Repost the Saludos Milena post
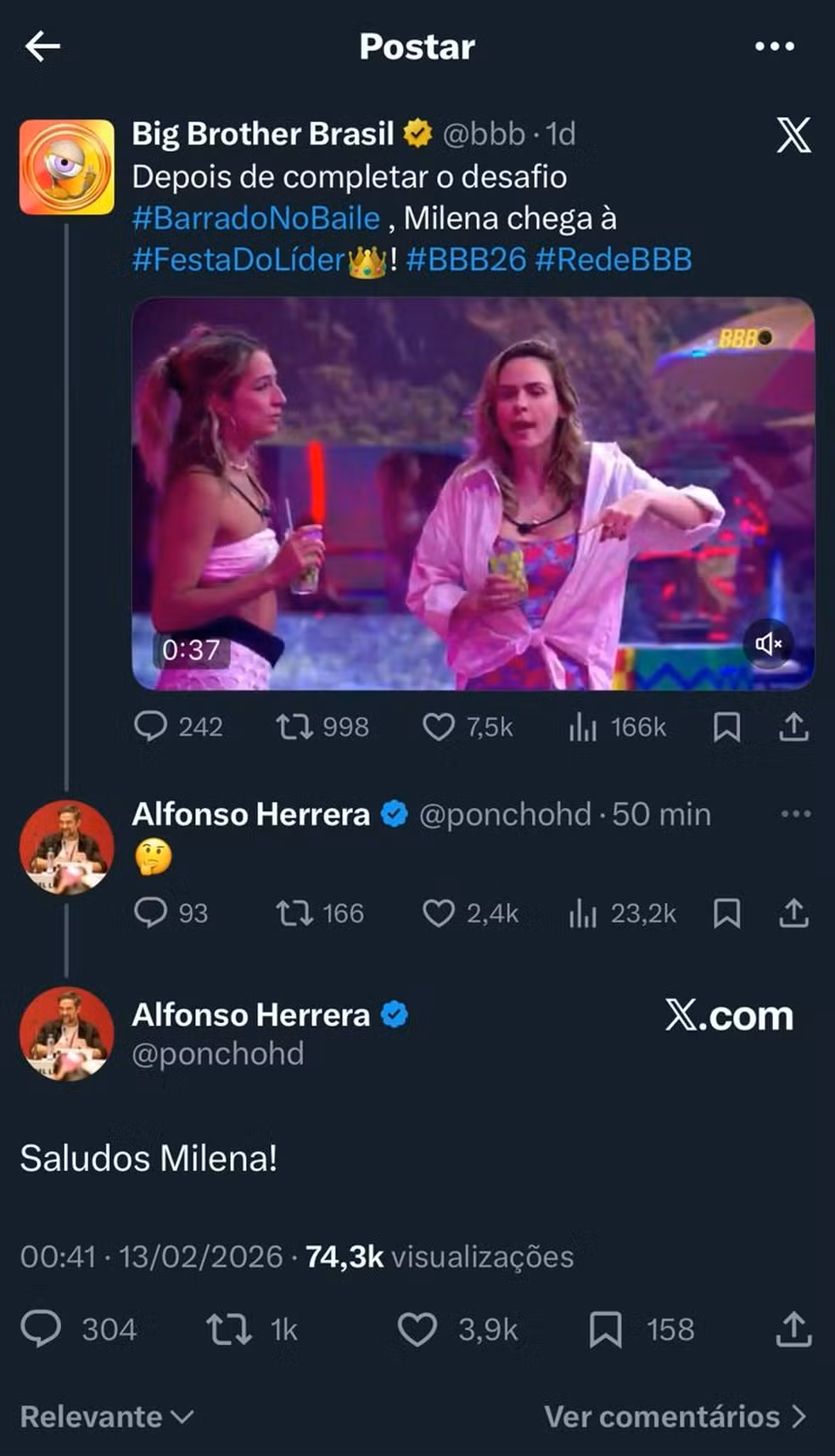 [x=229, y=1330]
